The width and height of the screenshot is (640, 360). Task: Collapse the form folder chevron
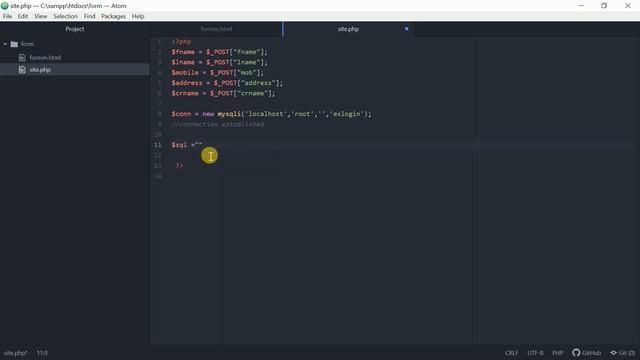(x=5, y=44)
